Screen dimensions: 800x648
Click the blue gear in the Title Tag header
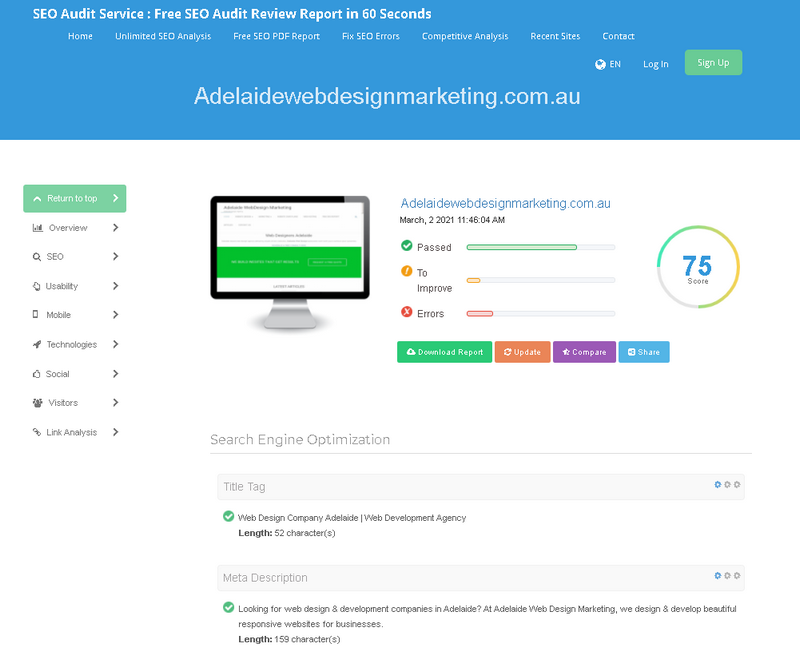coord(718,485)
